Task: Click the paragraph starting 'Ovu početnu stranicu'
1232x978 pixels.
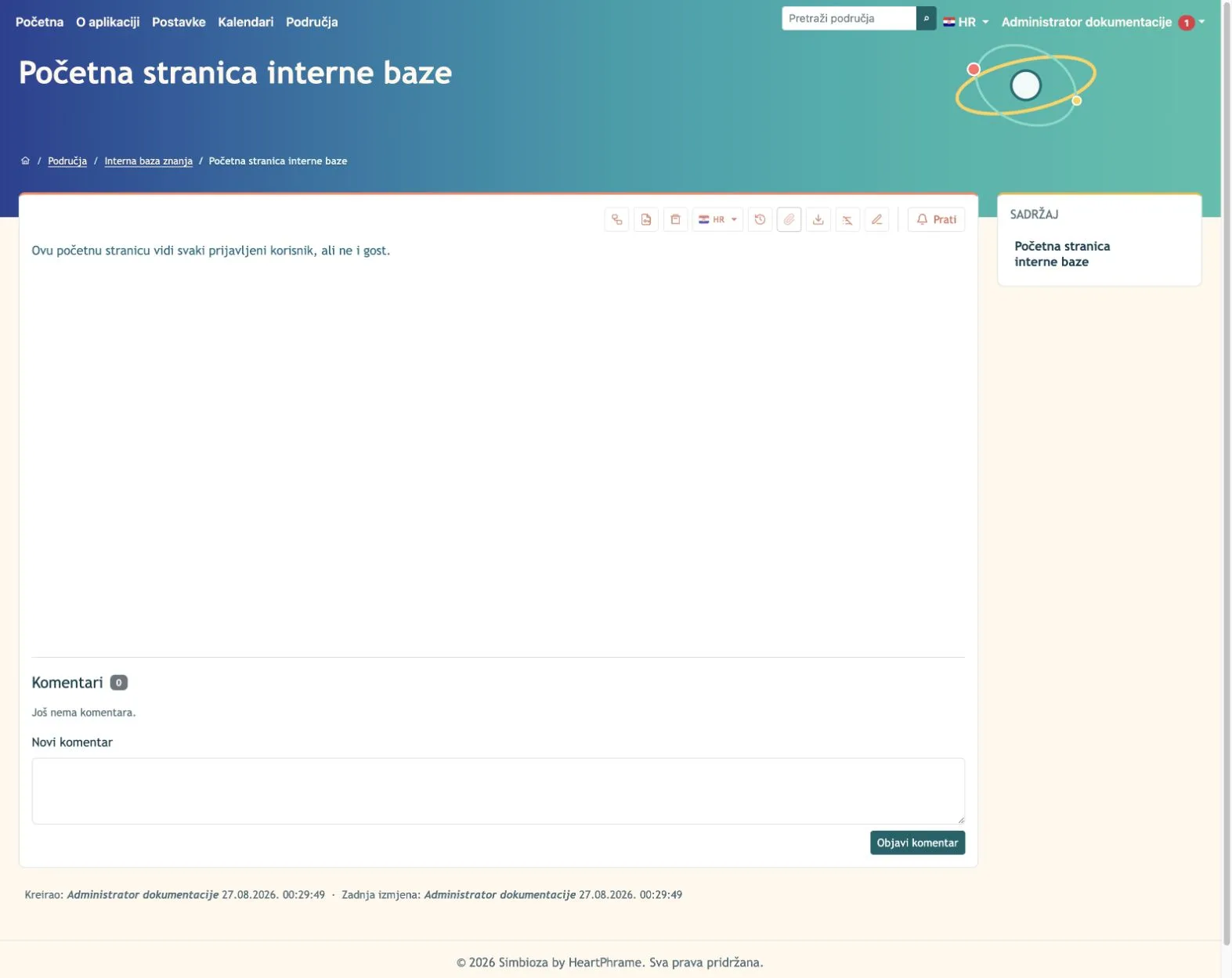Action: [211, 251]
